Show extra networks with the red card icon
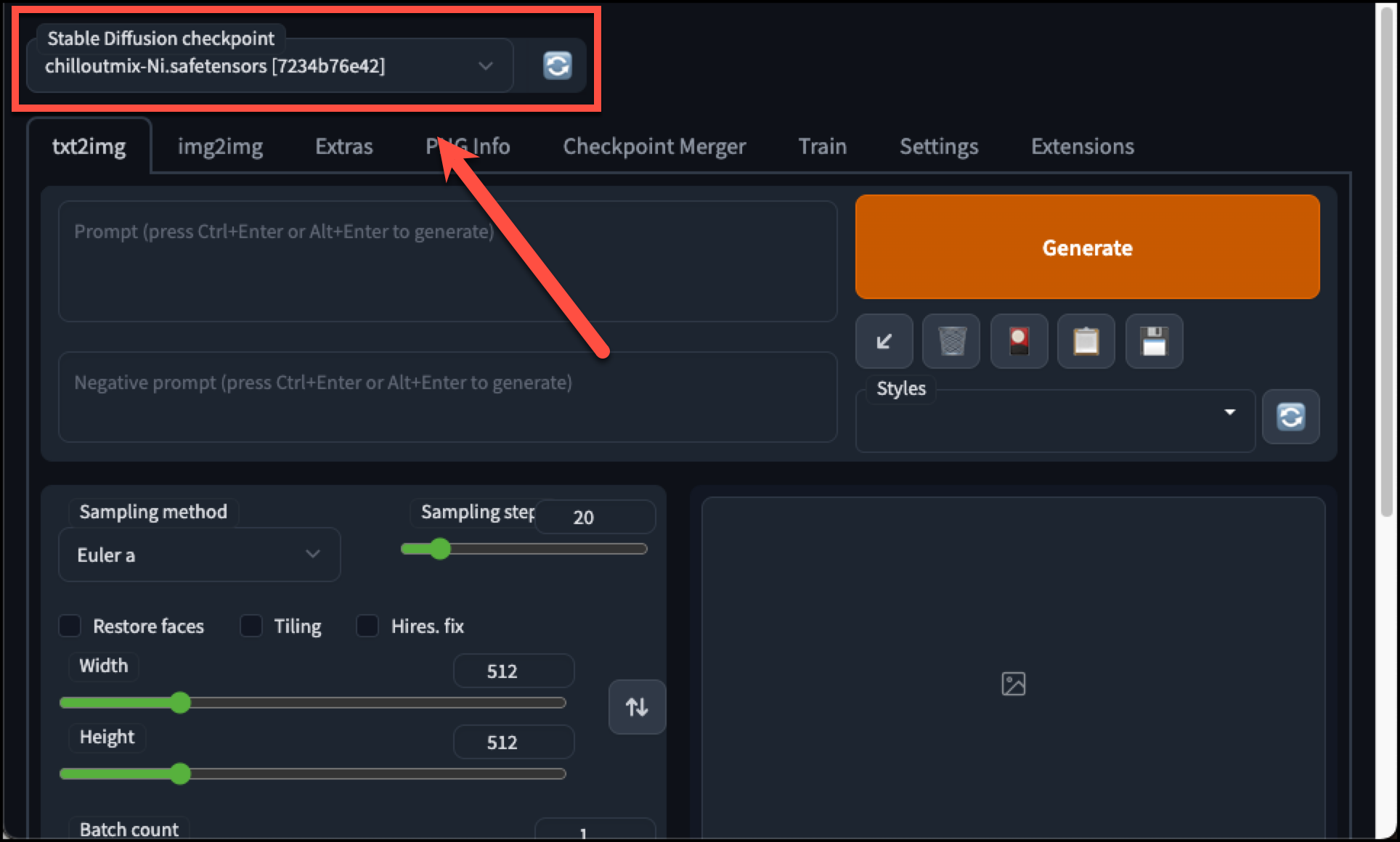This screenshot has height=842, width=1400. (x=1019, y=341)
